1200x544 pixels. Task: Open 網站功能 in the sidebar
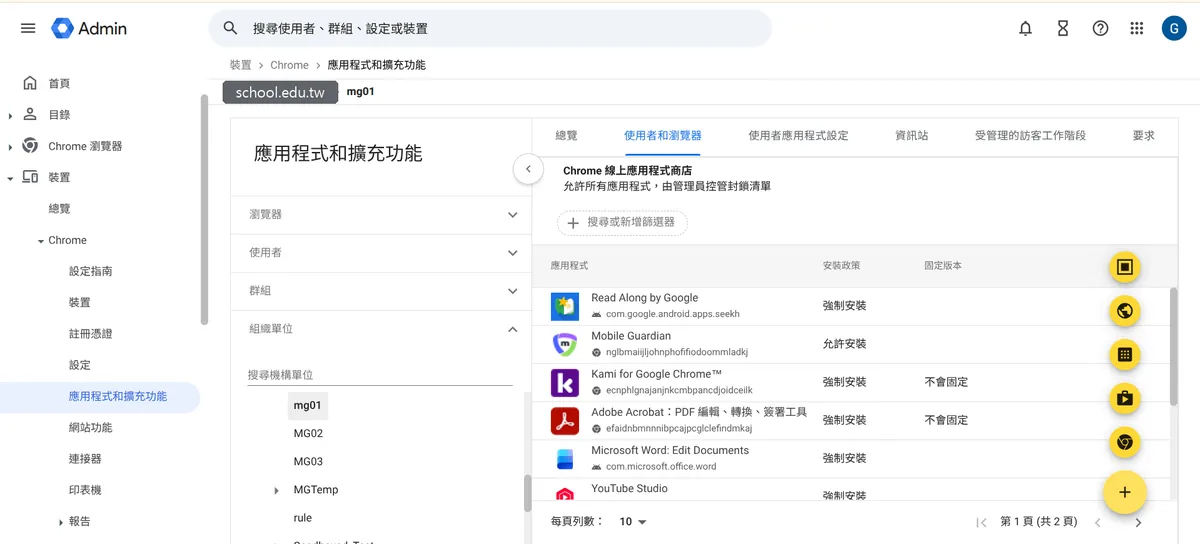point(90,428)
